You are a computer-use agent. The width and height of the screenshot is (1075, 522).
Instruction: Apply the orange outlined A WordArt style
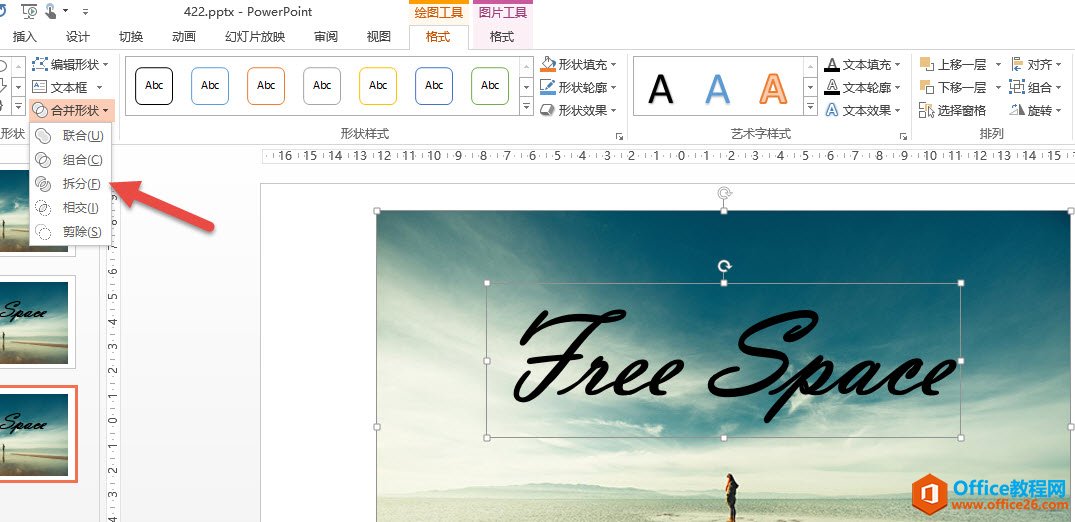click(x=773, y=88)
